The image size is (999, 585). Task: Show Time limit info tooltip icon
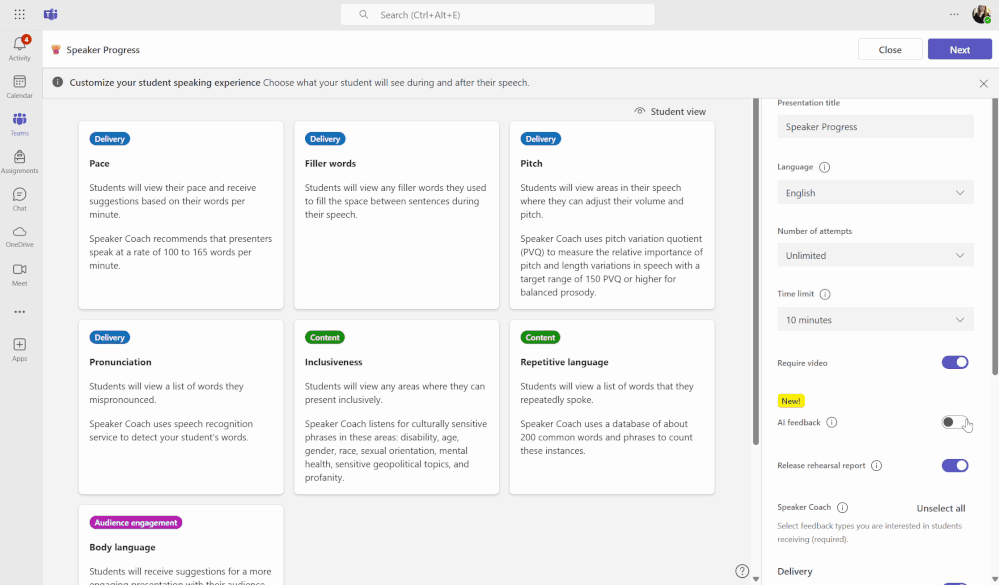tap(825, 294)
